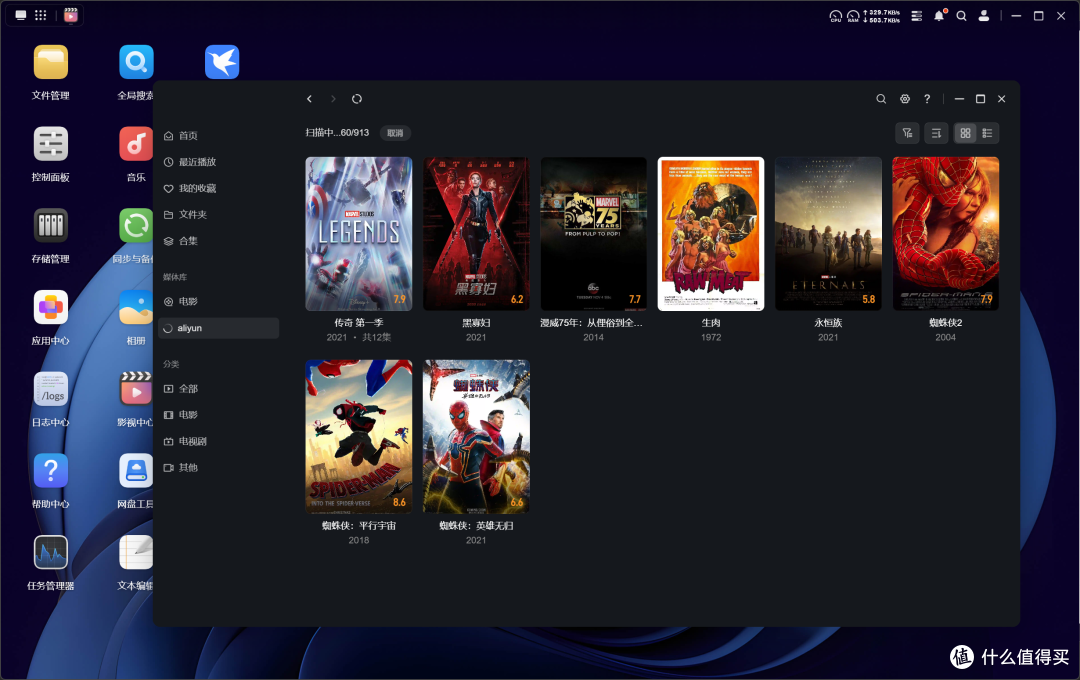Open 我的收藏 in sidebar
Image resolution: width=1080 pixels, height=680 pixels.
(x=218, y=188)
